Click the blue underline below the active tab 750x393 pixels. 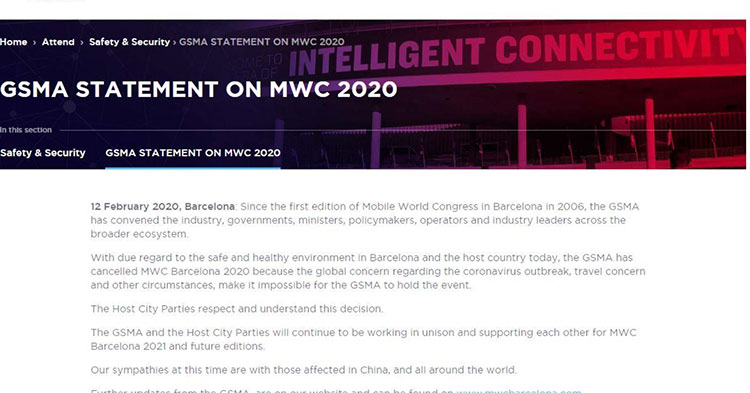point(193,168)
